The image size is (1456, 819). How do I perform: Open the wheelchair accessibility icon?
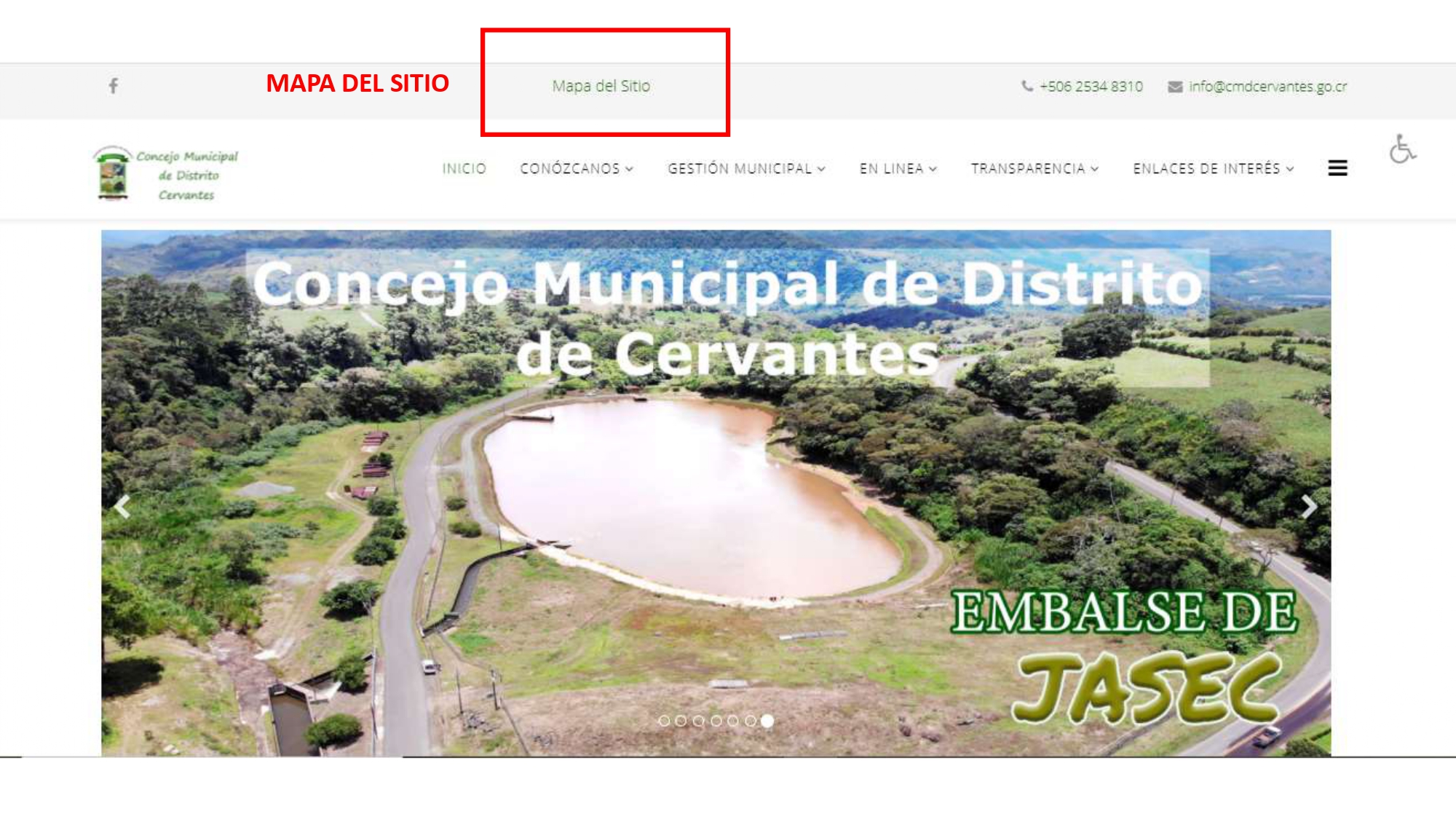1401,149
